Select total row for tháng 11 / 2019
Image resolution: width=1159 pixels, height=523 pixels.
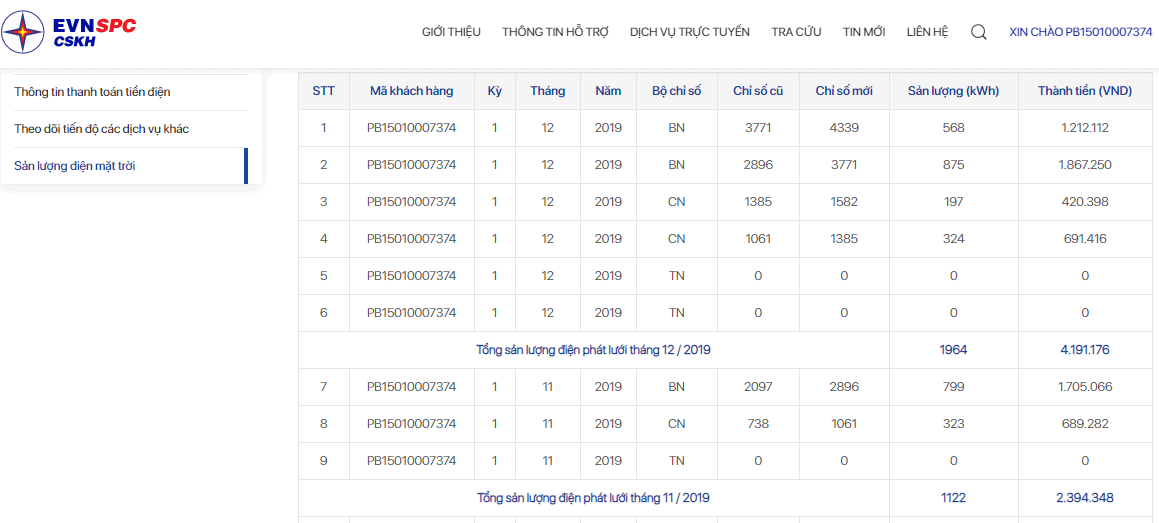[724, 498]
